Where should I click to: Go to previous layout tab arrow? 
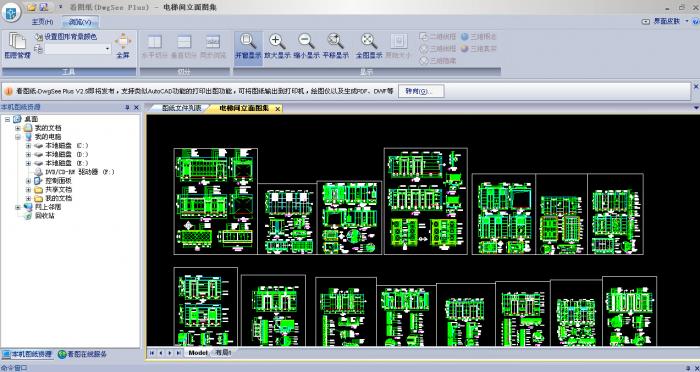(x=161, y=353)
